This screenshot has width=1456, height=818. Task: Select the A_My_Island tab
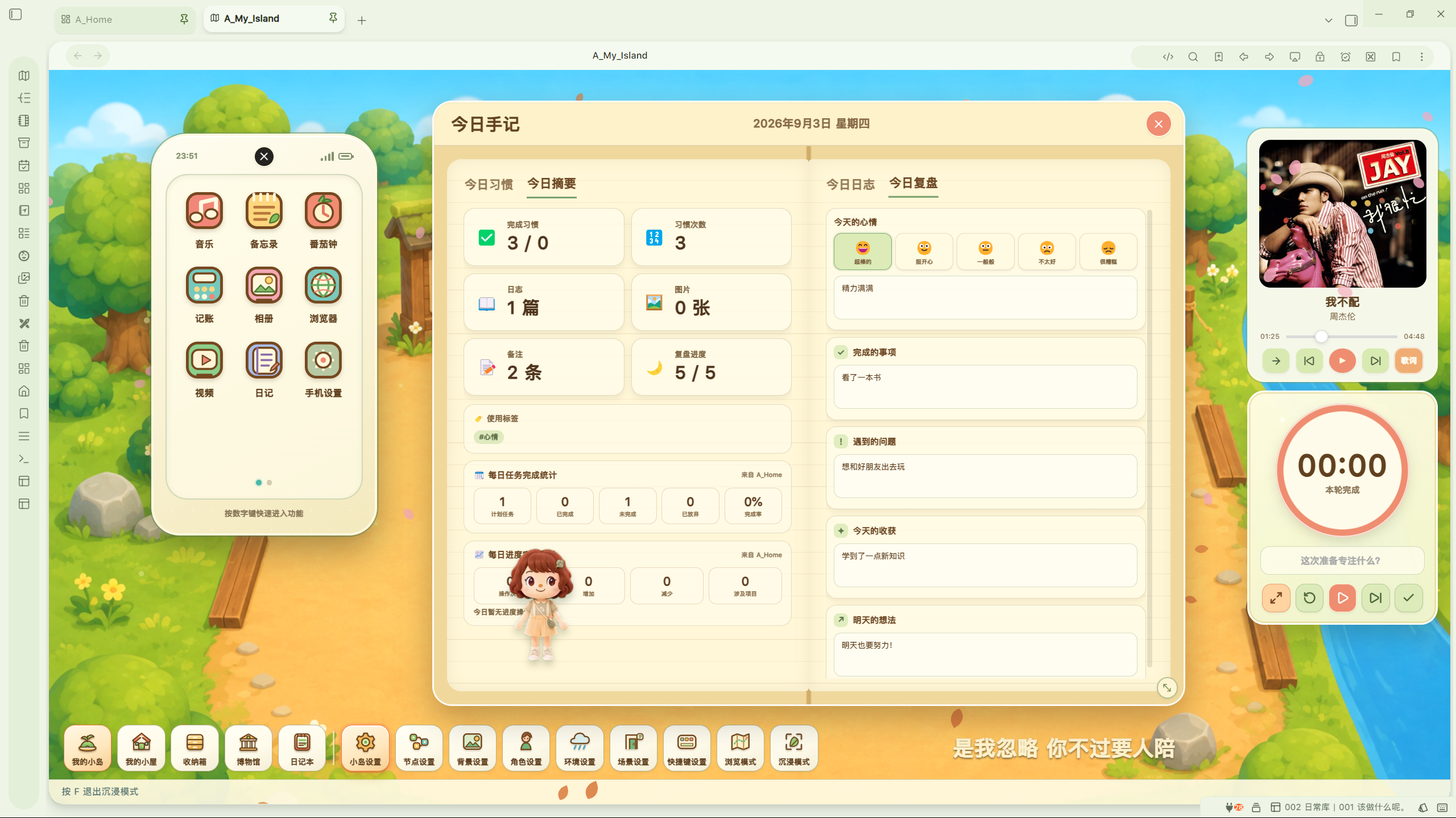[x=274, y=19]
